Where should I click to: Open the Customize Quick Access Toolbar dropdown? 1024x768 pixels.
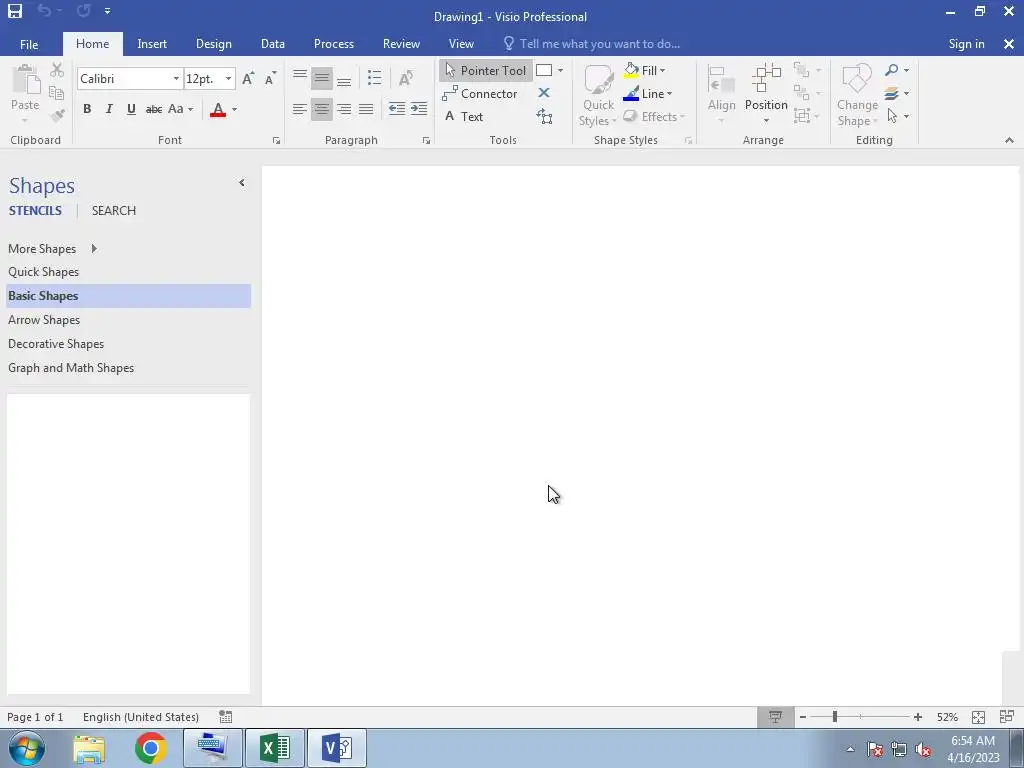click(107, 10)
